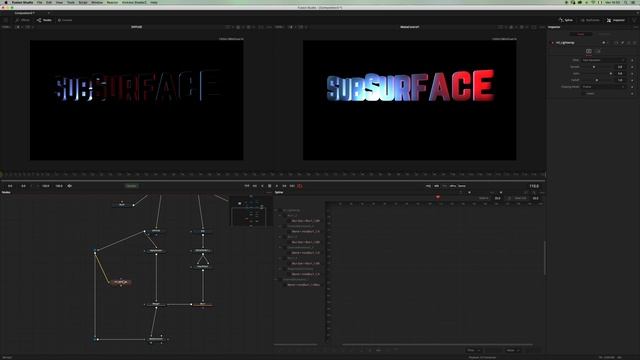
Task: Step forward one frame
Action: tap(284, 186)
